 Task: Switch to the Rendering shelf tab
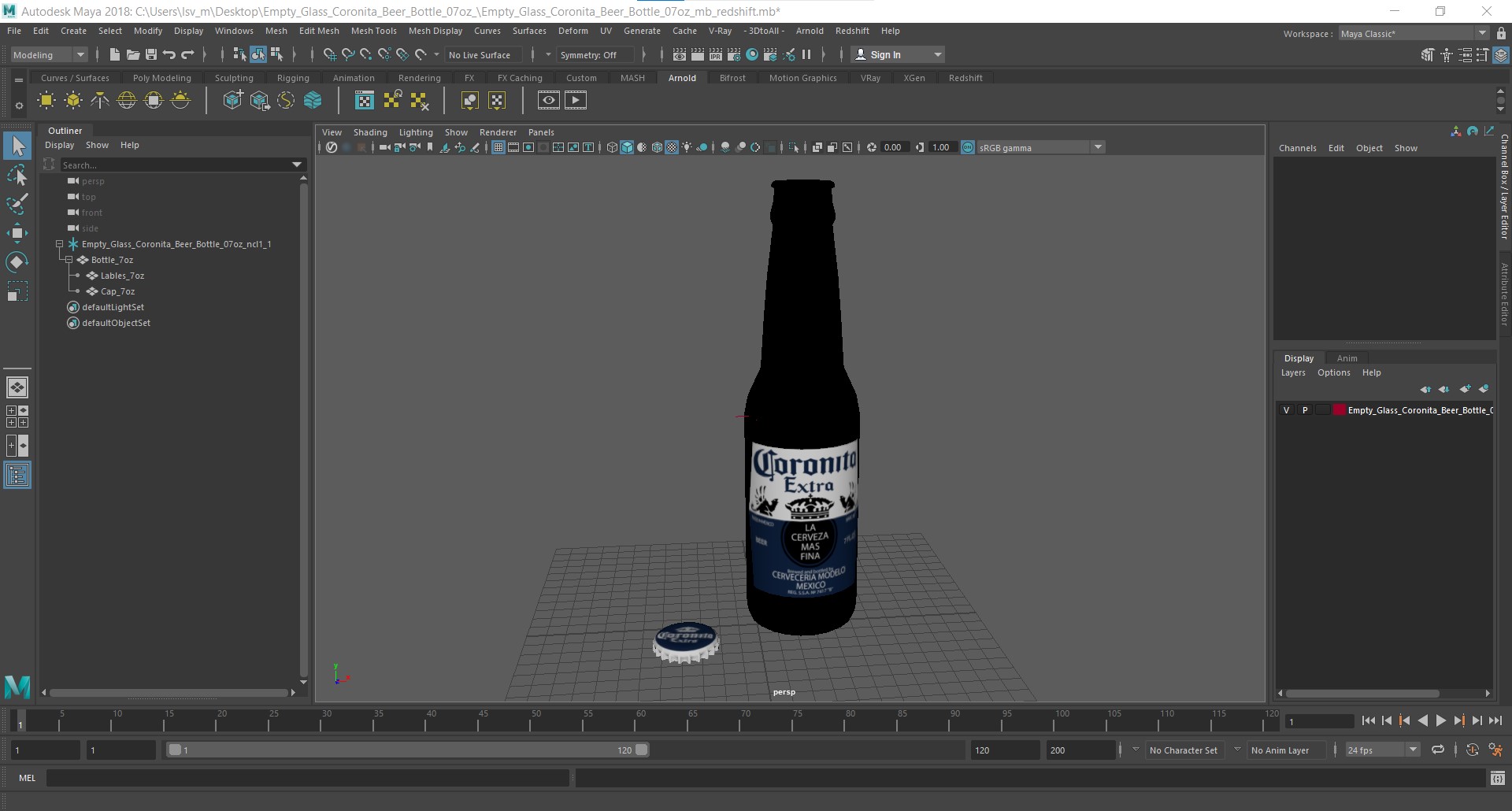tap(419, 78)
